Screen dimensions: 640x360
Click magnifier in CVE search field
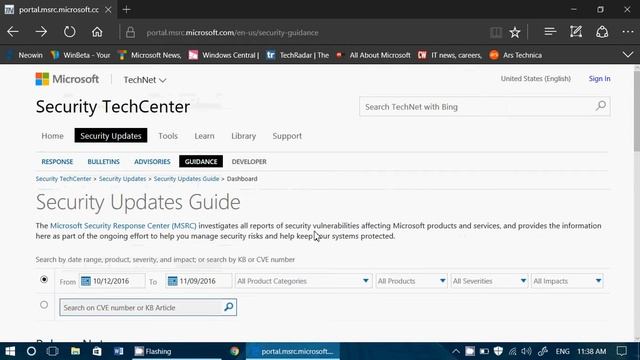229,307
